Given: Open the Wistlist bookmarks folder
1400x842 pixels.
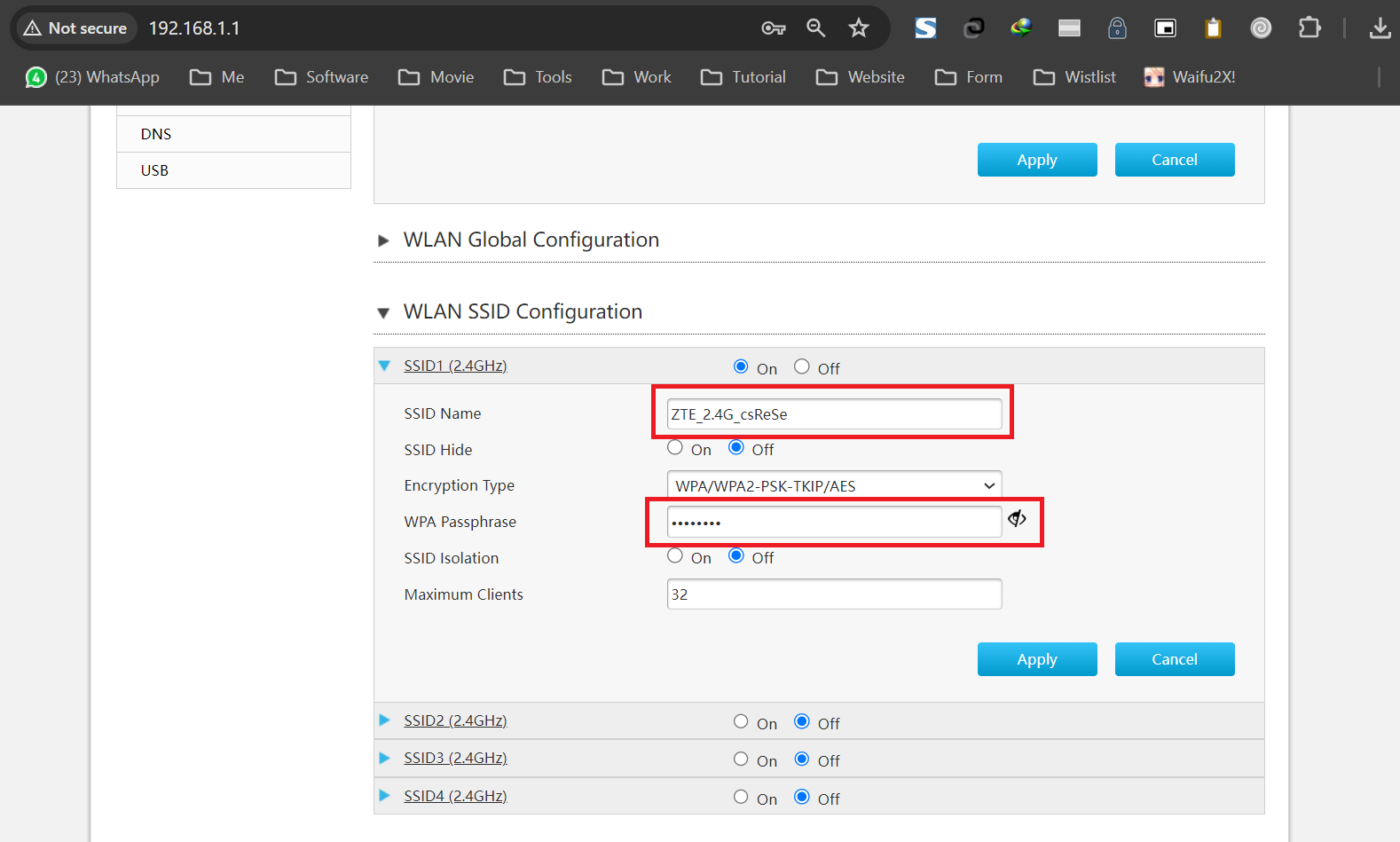Looking at the screenshot, I should [1074, 77].
